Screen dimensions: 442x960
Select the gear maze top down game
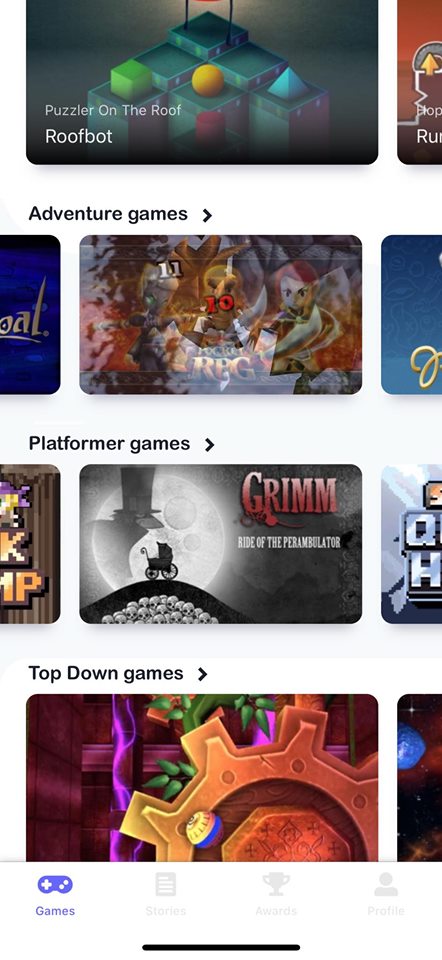(x=202, y=778)
